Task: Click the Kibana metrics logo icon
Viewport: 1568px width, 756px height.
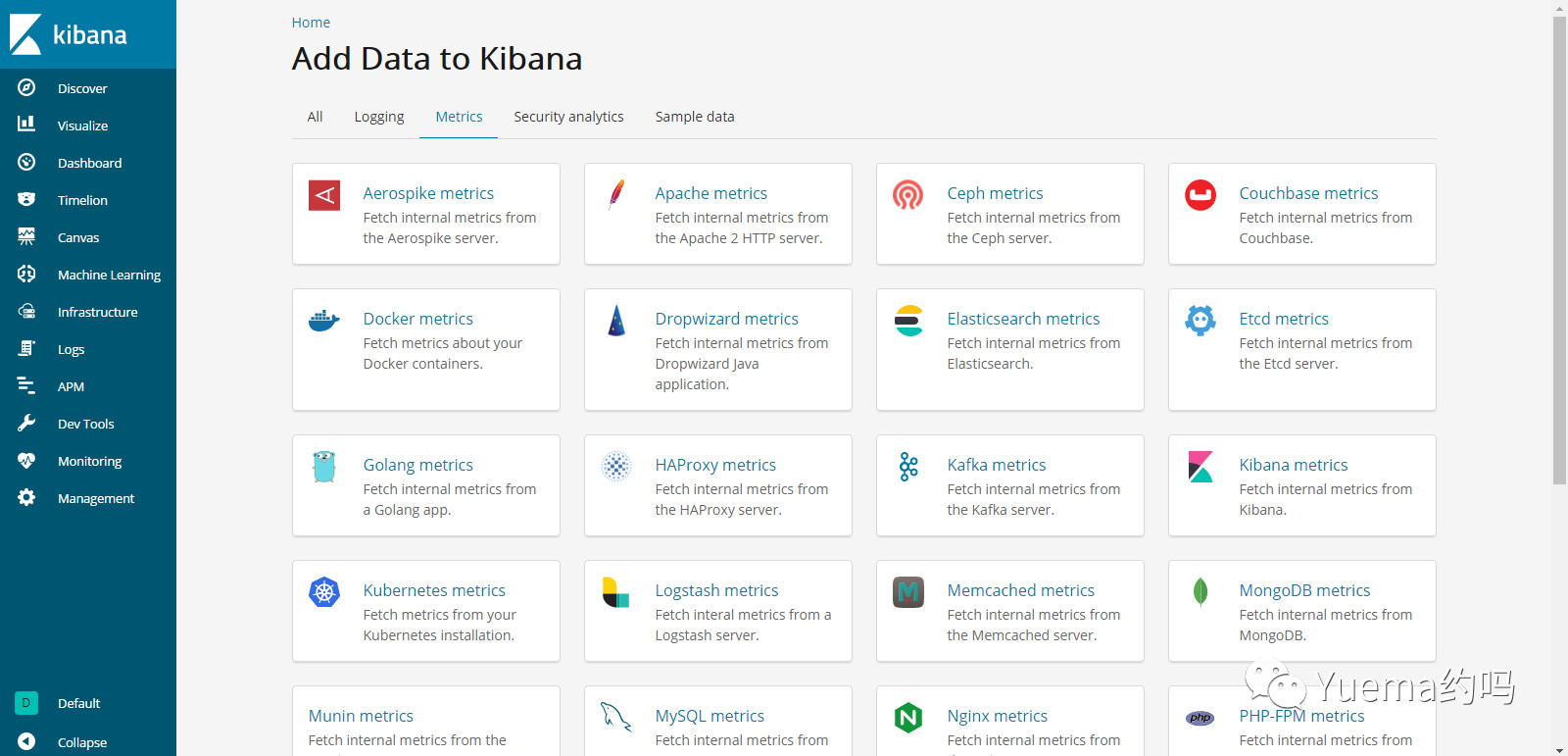Action: click(1200, 467)
